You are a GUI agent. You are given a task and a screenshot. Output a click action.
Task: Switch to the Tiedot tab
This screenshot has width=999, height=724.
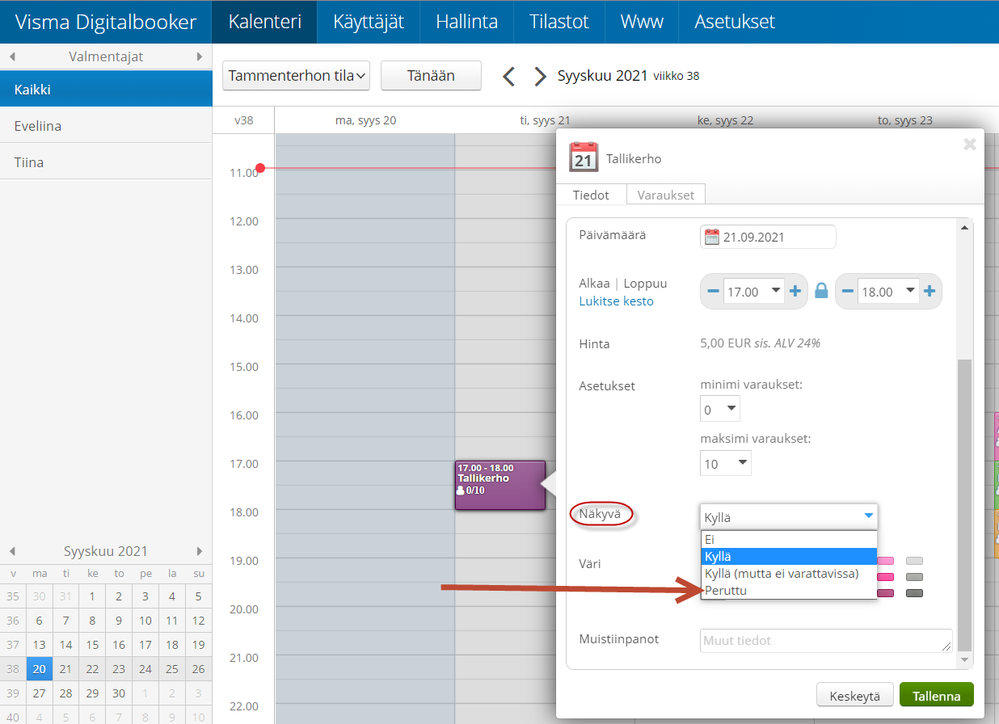(x=591, y=195)
